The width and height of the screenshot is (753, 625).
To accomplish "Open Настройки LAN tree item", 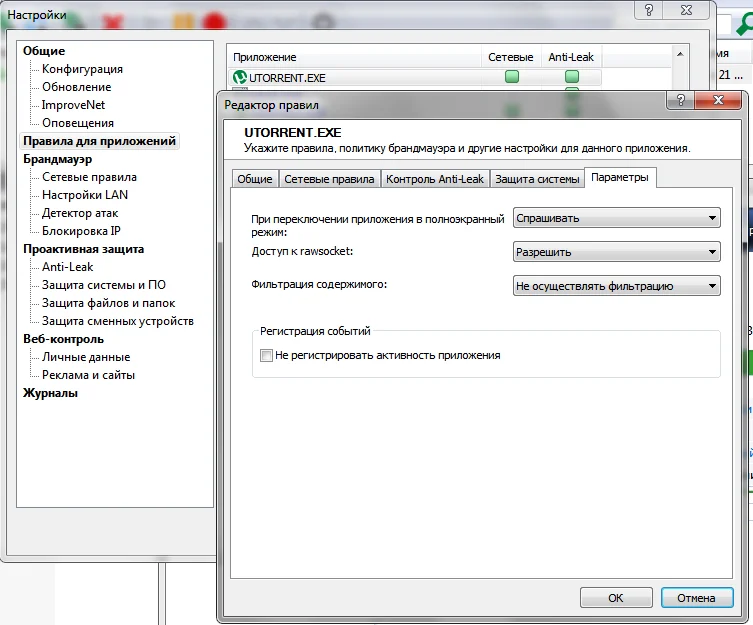I will coord(85,195).
